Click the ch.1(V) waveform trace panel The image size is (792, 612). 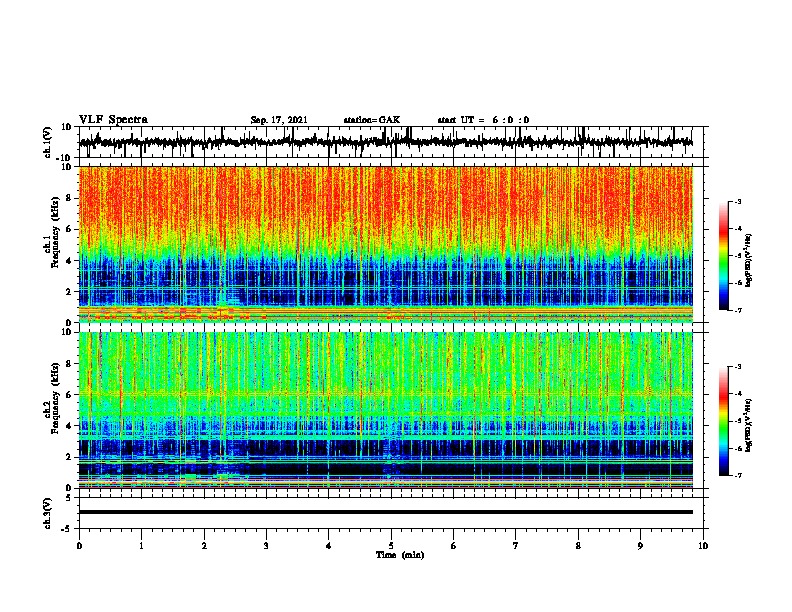pyautogui.click(x=393, y=142)
